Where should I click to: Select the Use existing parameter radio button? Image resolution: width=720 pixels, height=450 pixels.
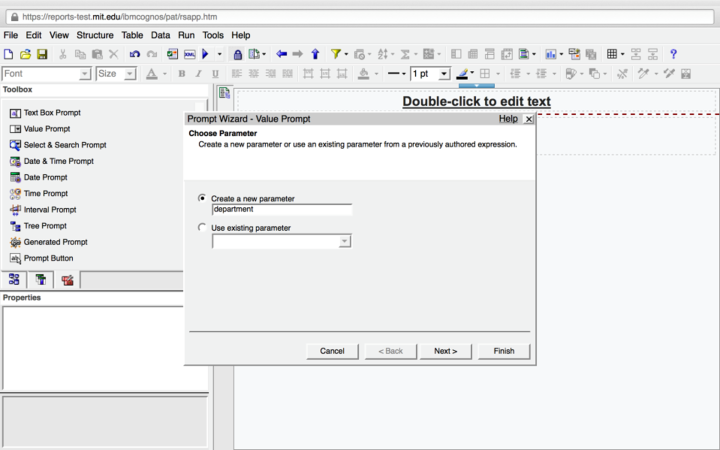(203, 228)
